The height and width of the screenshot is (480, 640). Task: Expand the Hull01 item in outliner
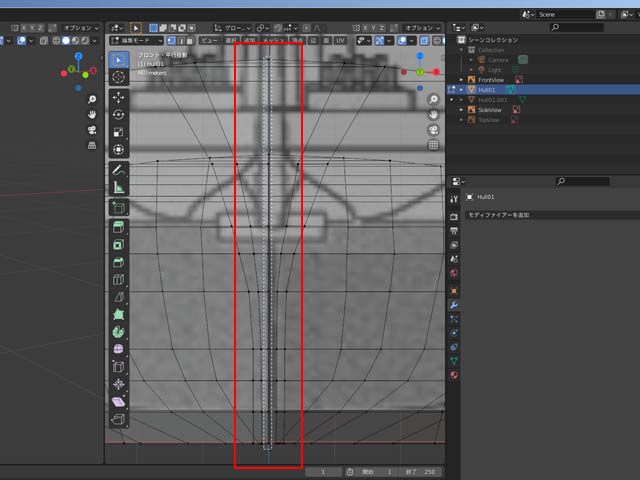461,90
